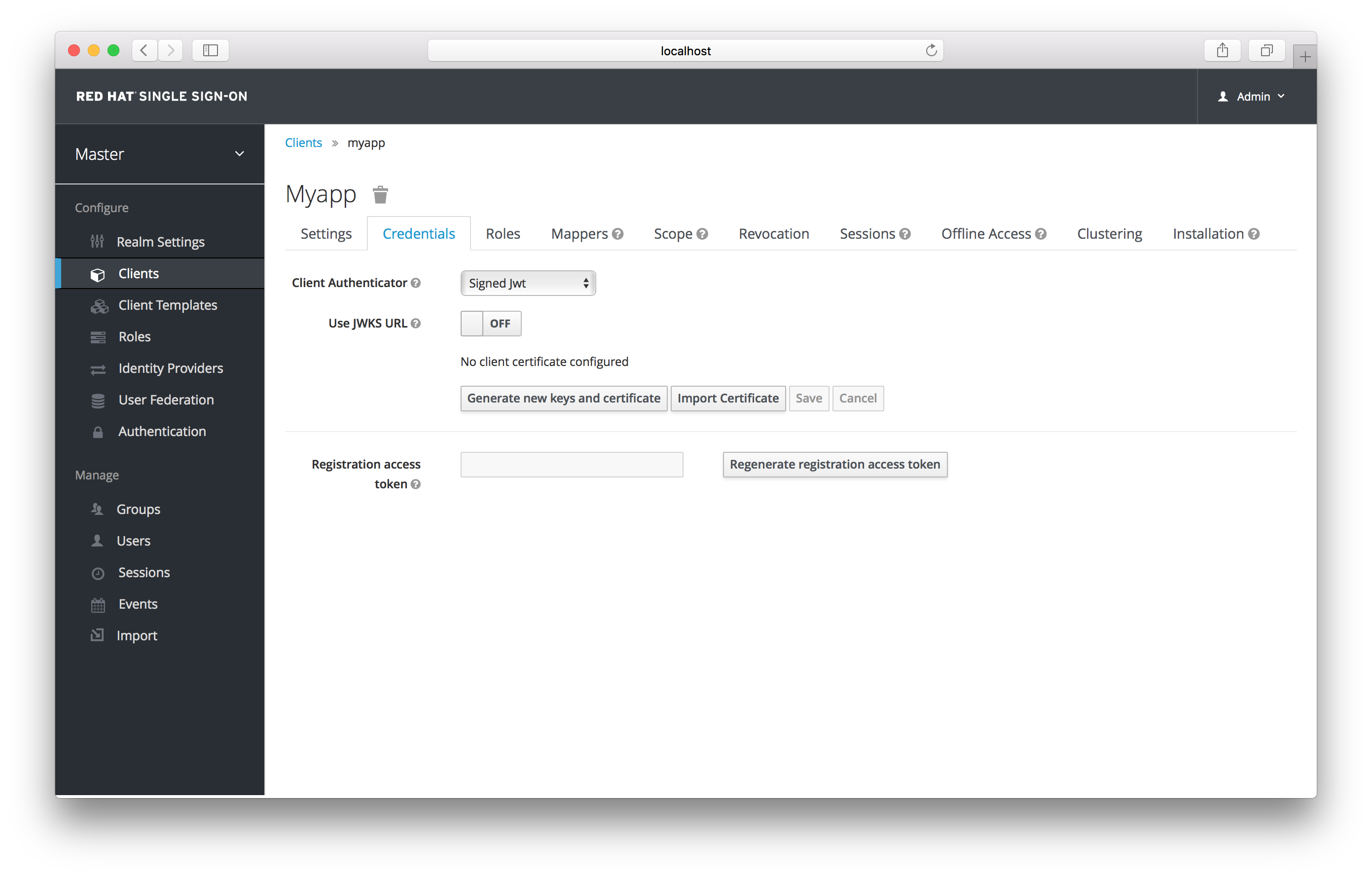This screenshot has height=877, width=1372.
Task: Select the Client Authenticator dropdown
Action: point(527,282)
